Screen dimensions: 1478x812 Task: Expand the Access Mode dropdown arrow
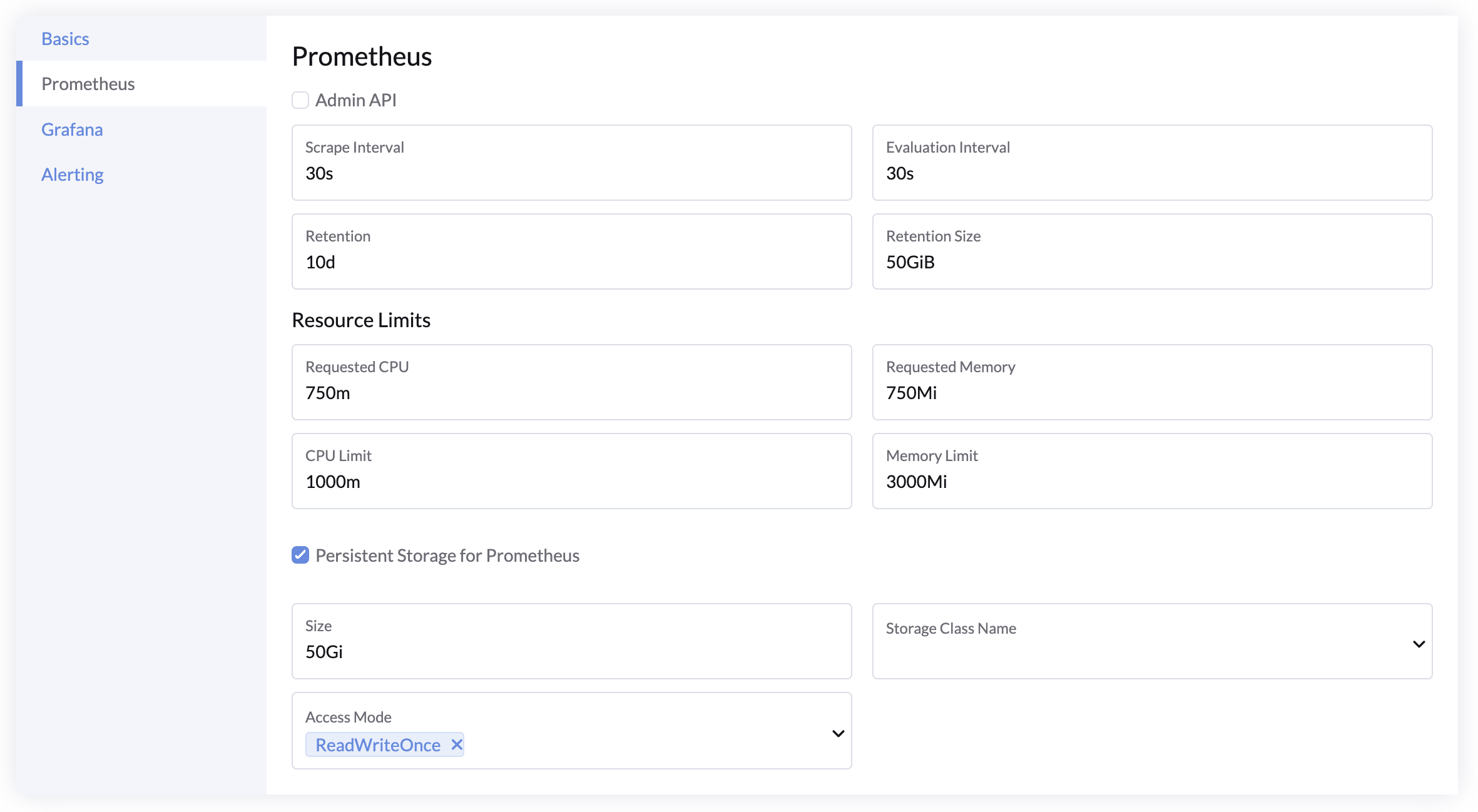838,733
